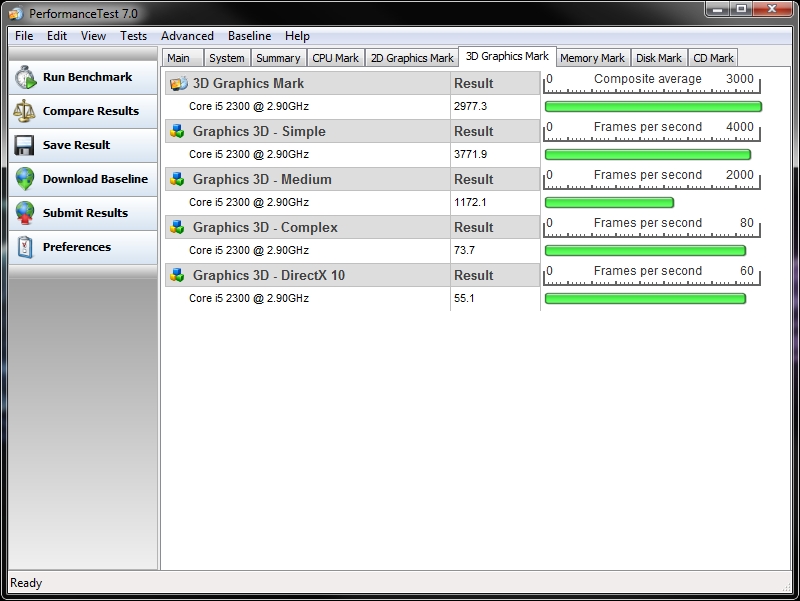The image size is (800, 601).
Task: Open the View menu
Action: click(x=93, y=36)
